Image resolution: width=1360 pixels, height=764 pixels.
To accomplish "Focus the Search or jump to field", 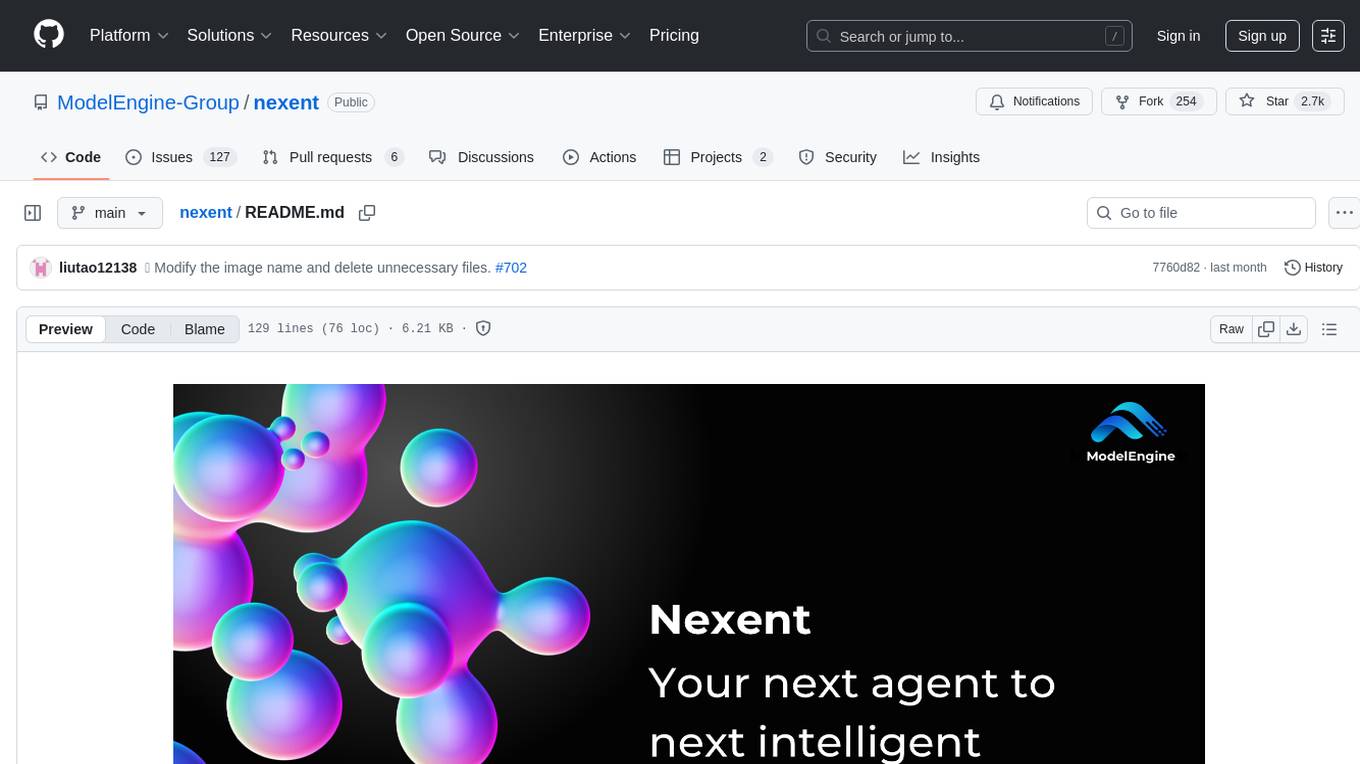I will pos(969,36).
